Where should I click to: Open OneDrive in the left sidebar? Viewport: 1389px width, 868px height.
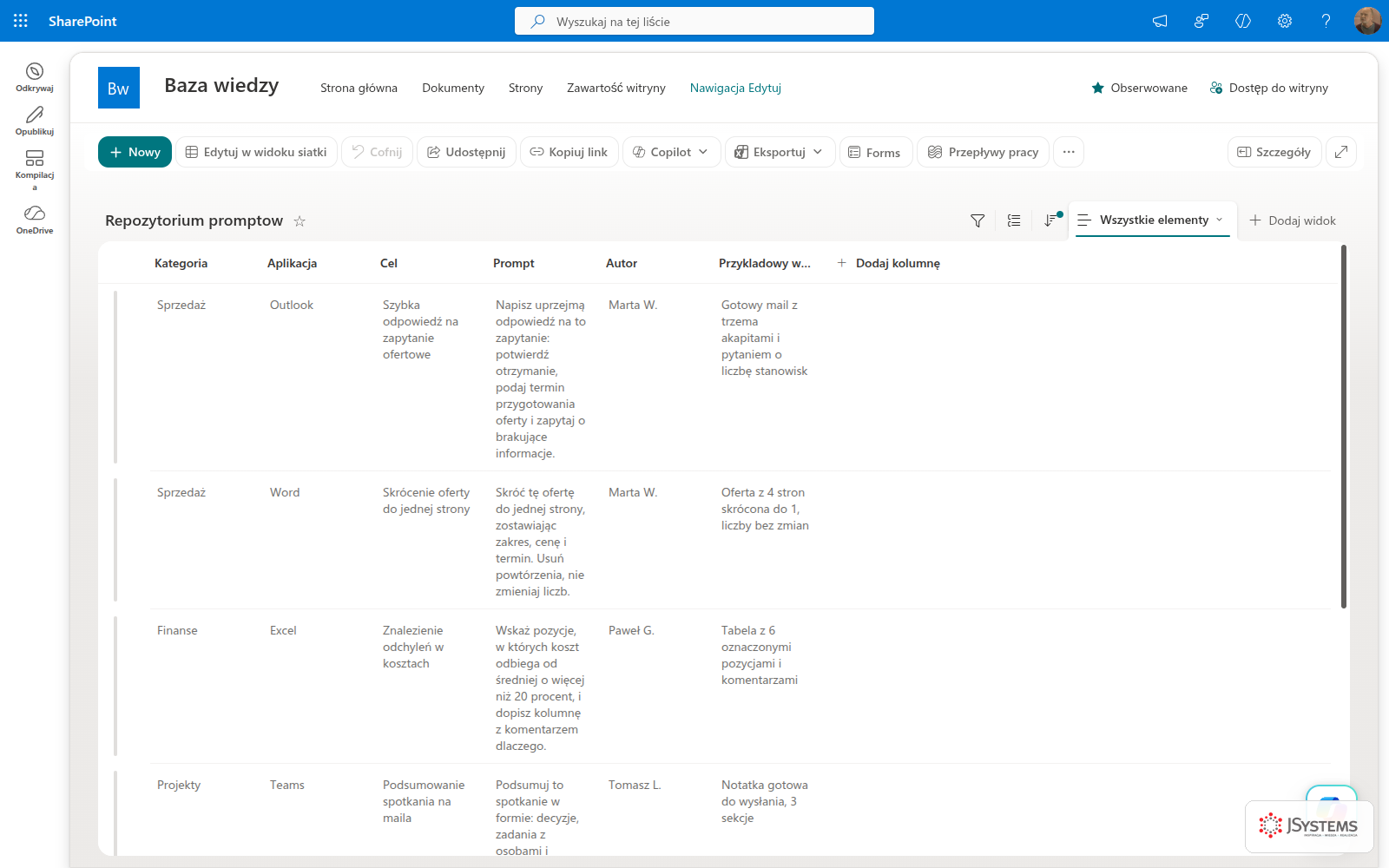(x=35, y=220)
